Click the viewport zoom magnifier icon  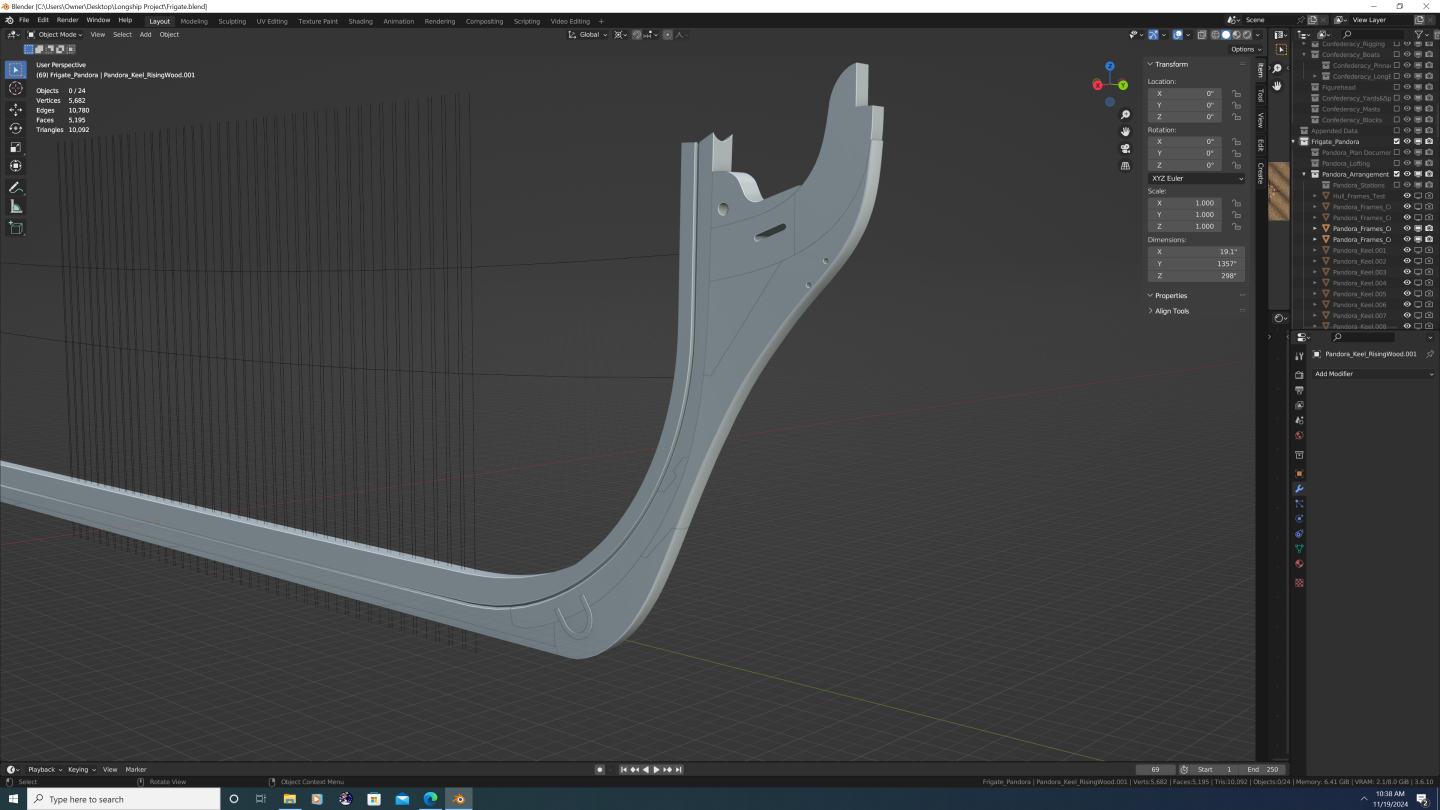pyautogui.click(x=1125, y=115)
